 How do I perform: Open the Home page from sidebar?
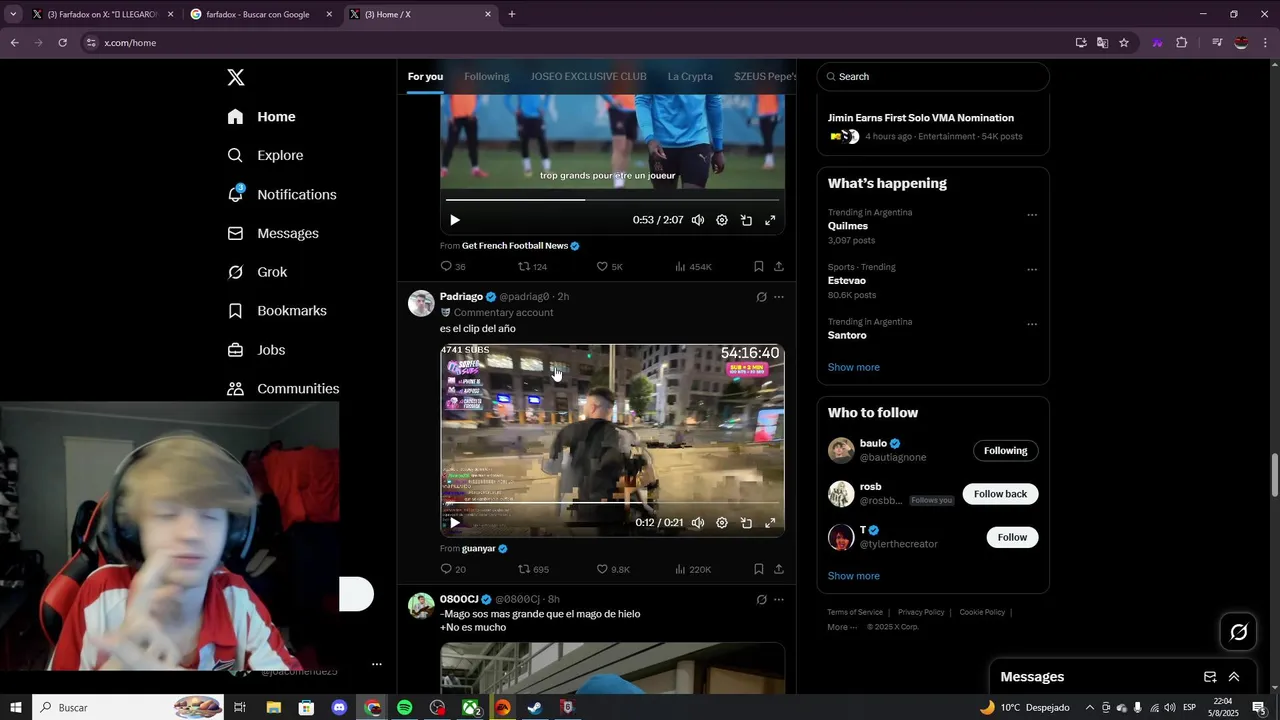pos(262,117)
